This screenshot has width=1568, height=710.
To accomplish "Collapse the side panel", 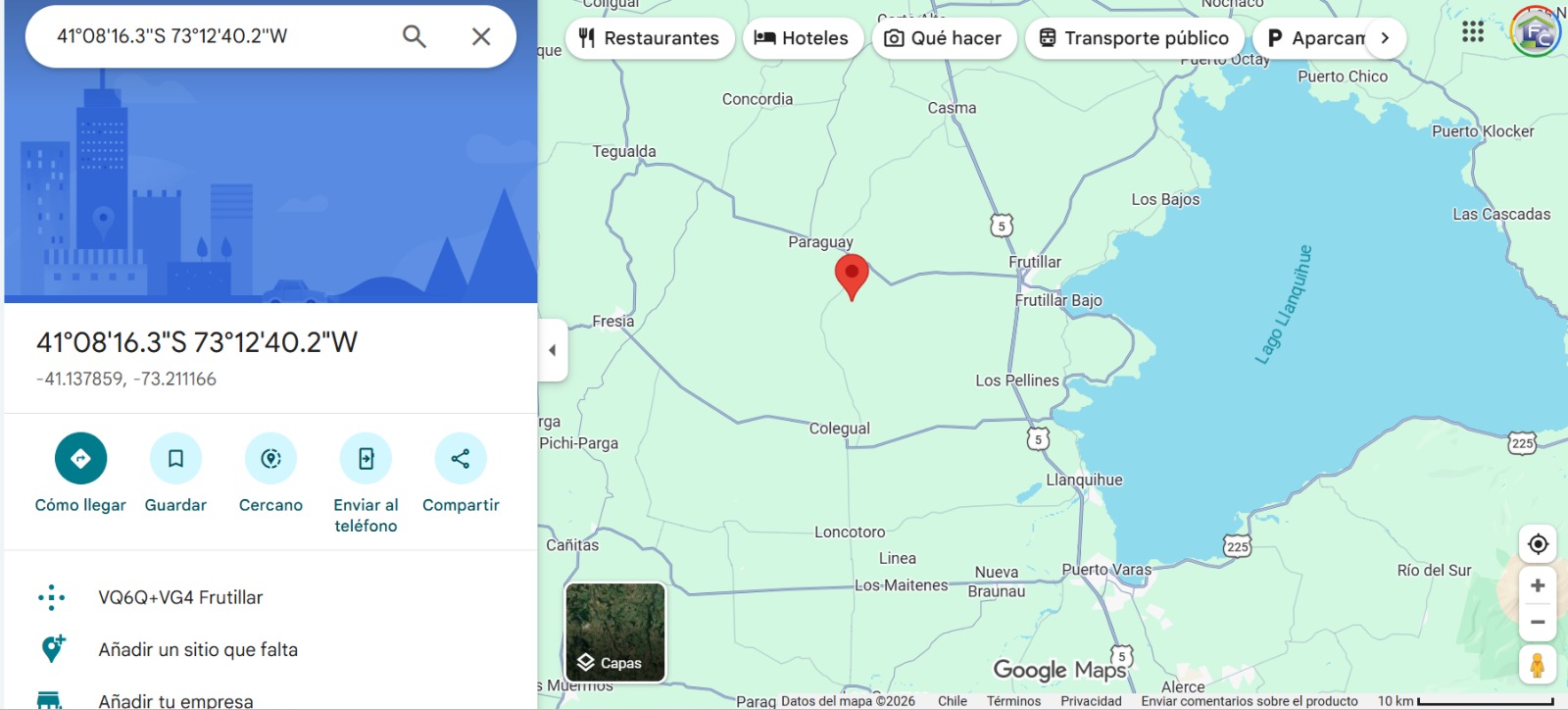I will 552,350.
